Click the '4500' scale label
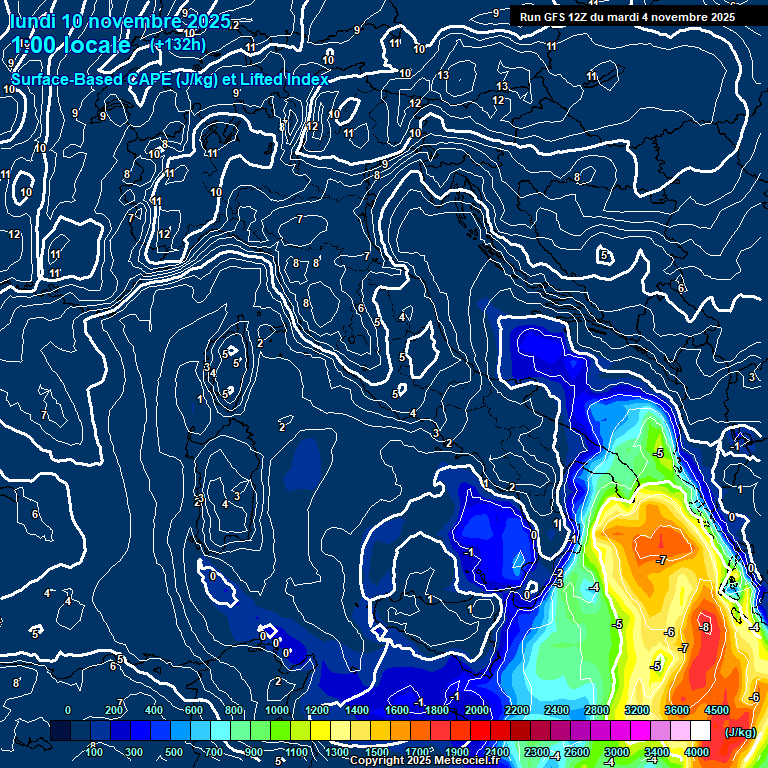 tap(717, 710)
